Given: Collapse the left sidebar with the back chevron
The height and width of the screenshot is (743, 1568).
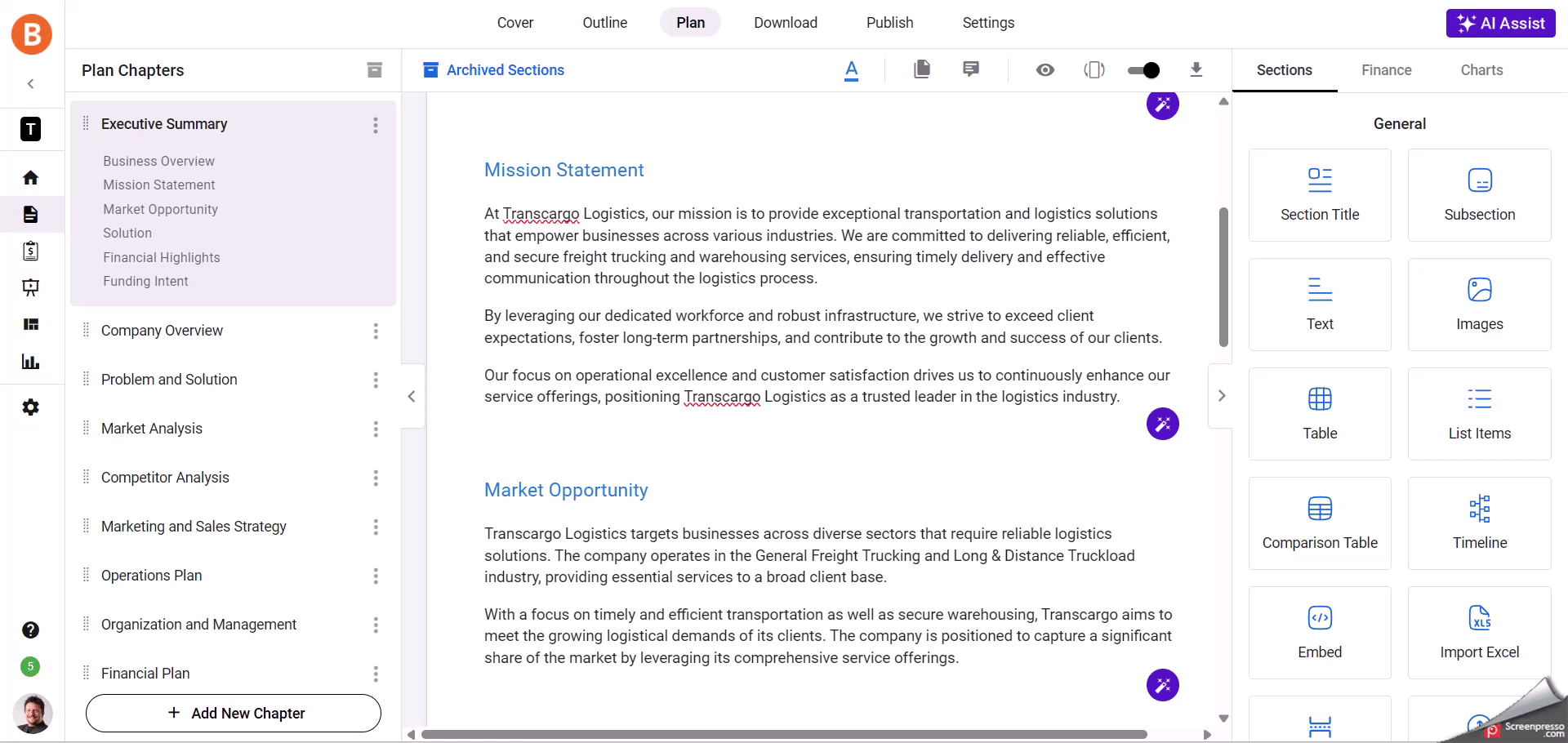Looking at the screenshot, I should tap(31, 83).
